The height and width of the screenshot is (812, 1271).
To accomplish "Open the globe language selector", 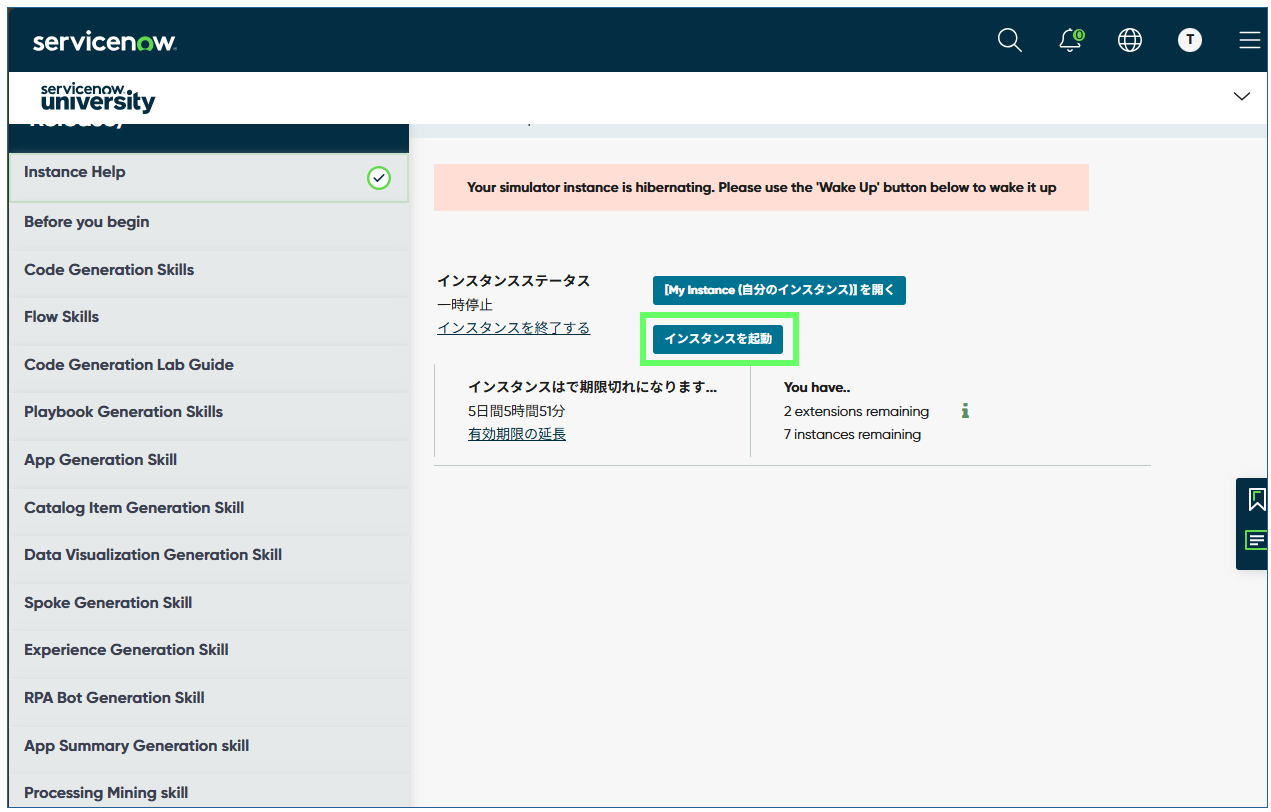I will [x=1130, y=40].
